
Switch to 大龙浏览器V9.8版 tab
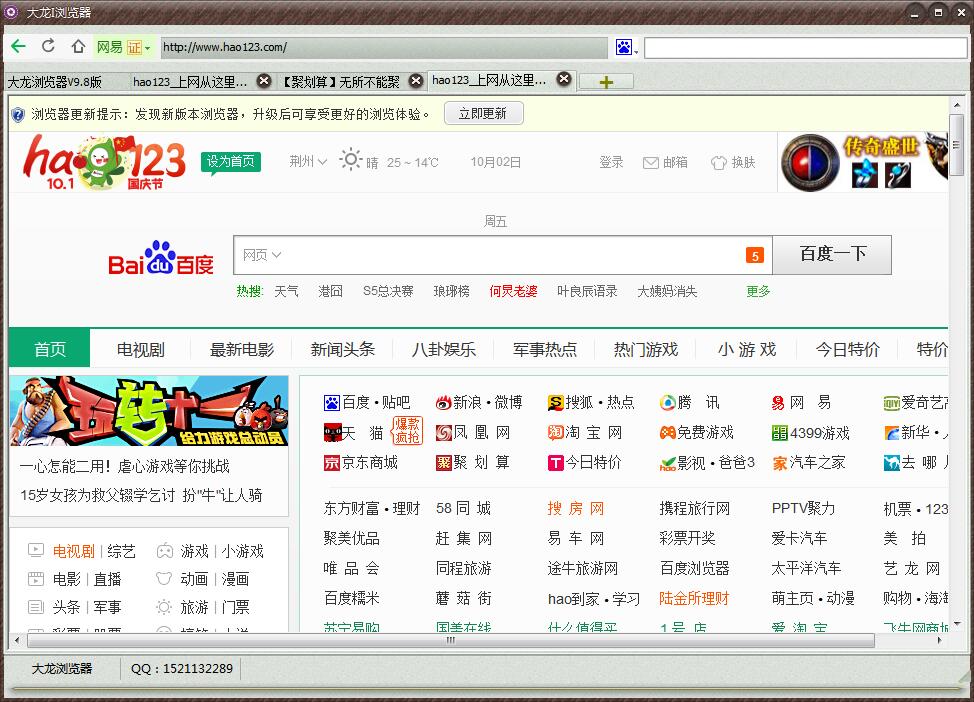click(x=55, y=81)
